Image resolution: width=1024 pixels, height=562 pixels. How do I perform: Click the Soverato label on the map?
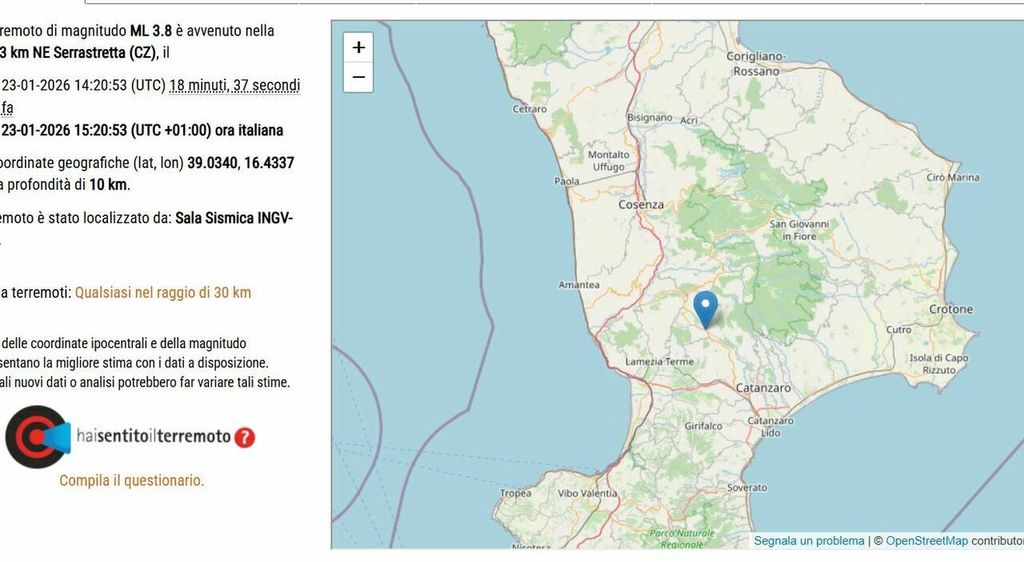747,487
